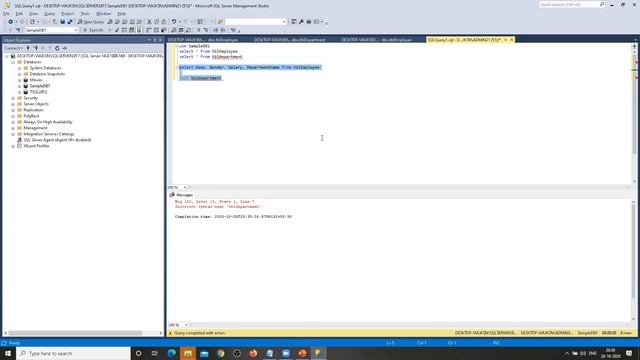Select the PolyBase folder in Object Explorer
The height and width of the screenshot is (360, 640).
[31, 116]
